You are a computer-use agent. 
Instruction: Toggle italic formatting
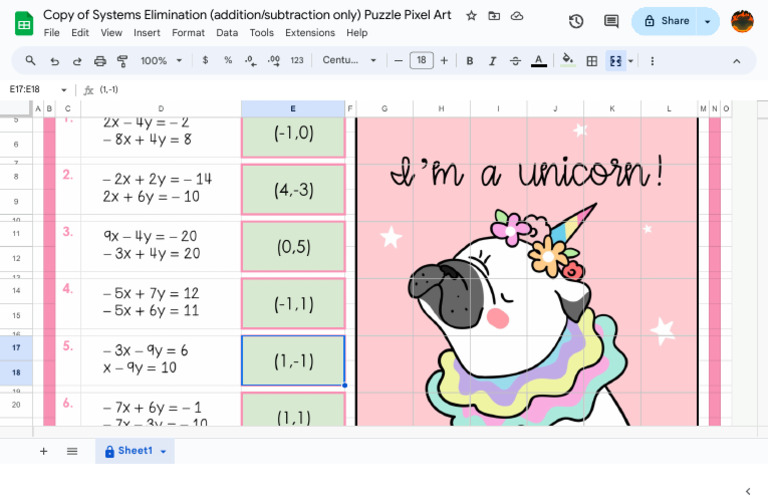492,61
